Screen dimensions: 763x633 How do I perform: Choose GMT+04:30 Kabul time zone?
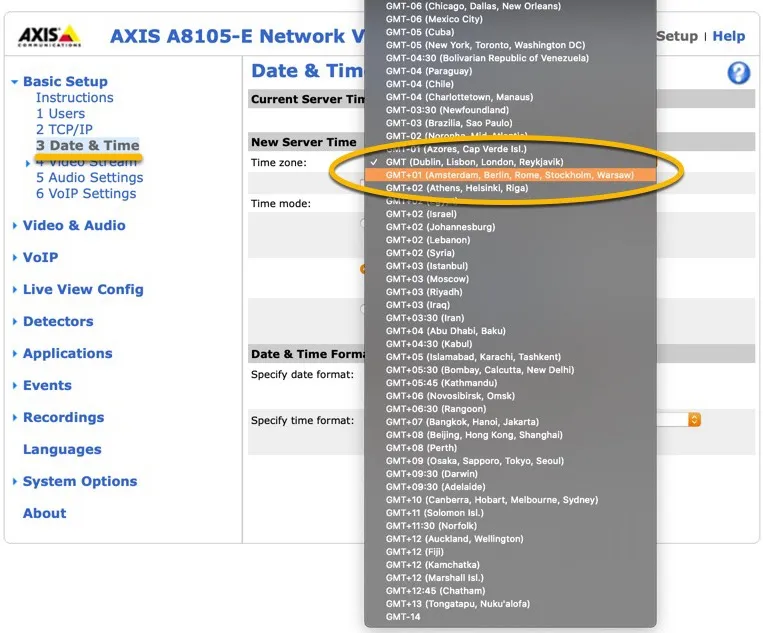pos(510,344)
